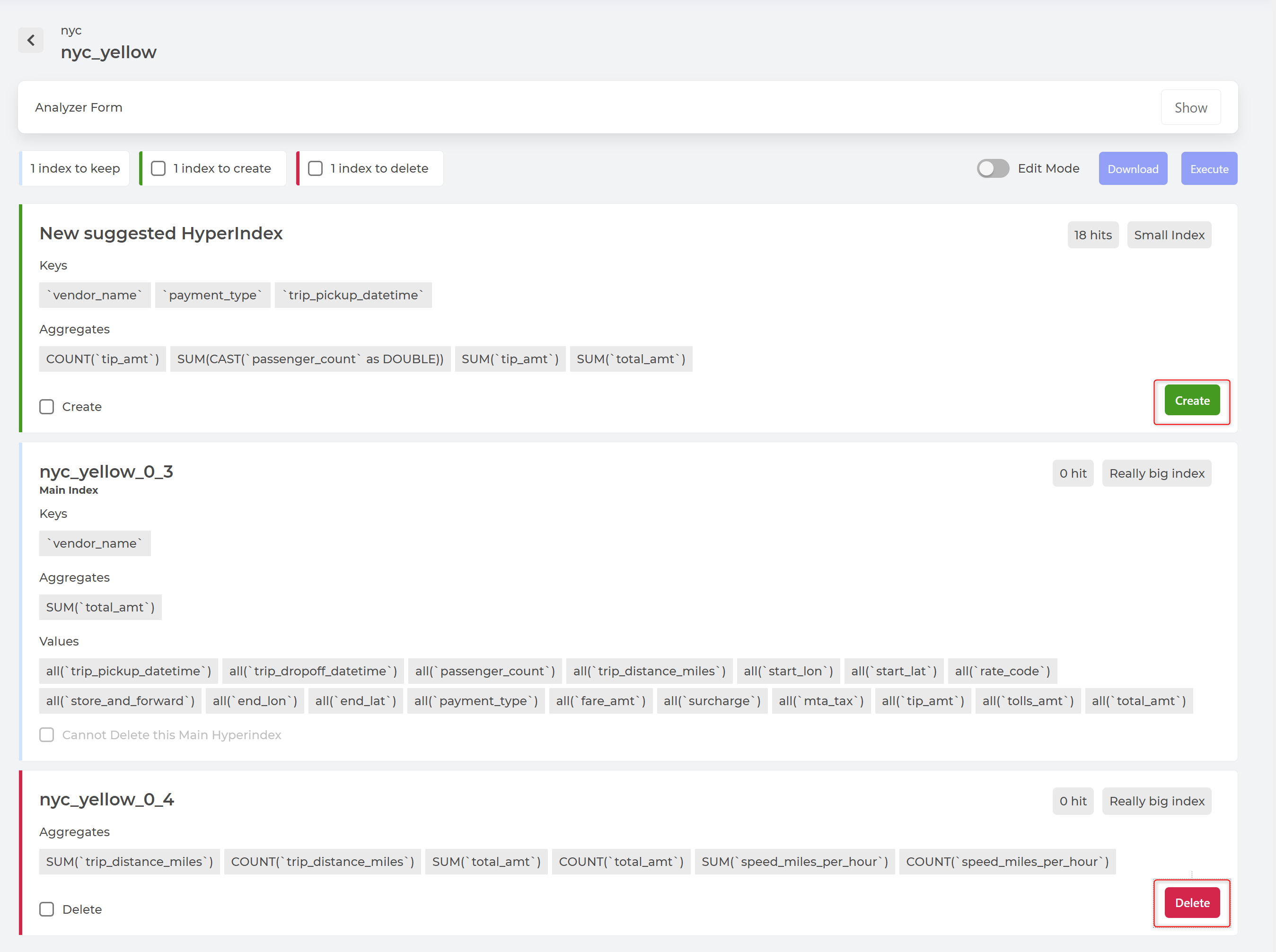Screen dimensions: 1276x952
Task: Click 'Really big index' badge for nyc_yellow_0_3
Action: click(x=1157, y=473)
